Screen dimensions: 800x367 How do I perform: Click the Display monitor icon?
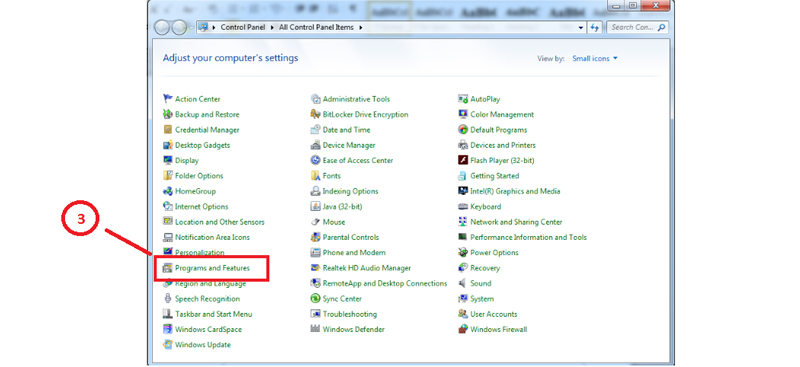(167, 160)
